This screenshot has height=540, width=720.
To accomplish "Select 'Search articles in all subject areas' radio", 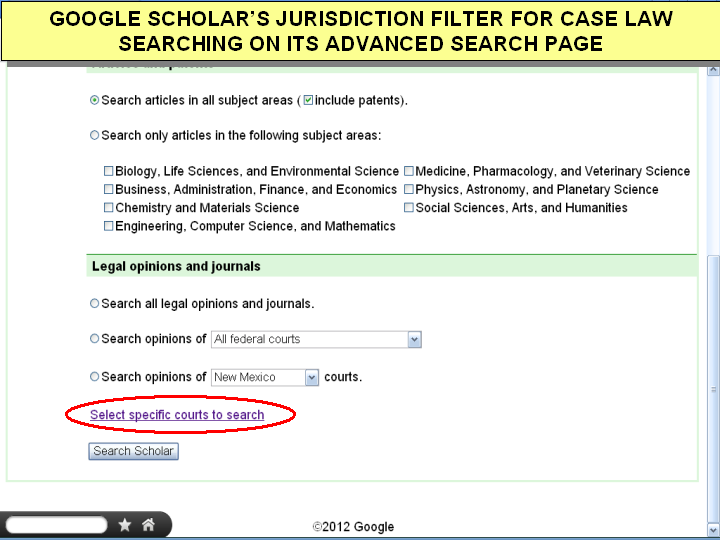I will (94, 100).
